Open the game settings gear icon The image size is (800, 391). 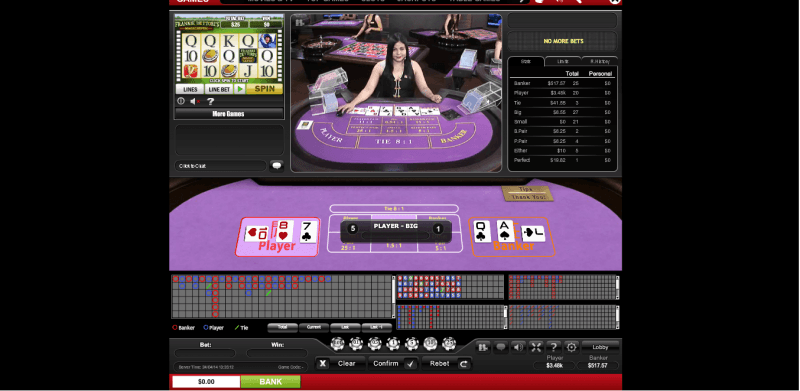tap(571, 347)
